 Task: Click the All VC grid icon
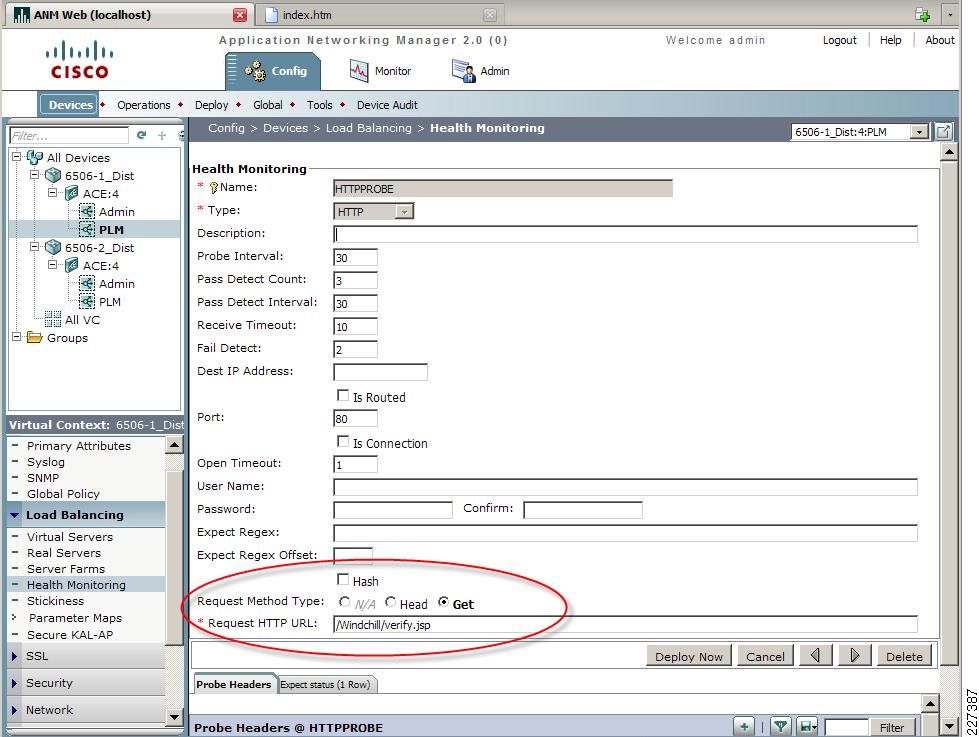coord(53,319)
